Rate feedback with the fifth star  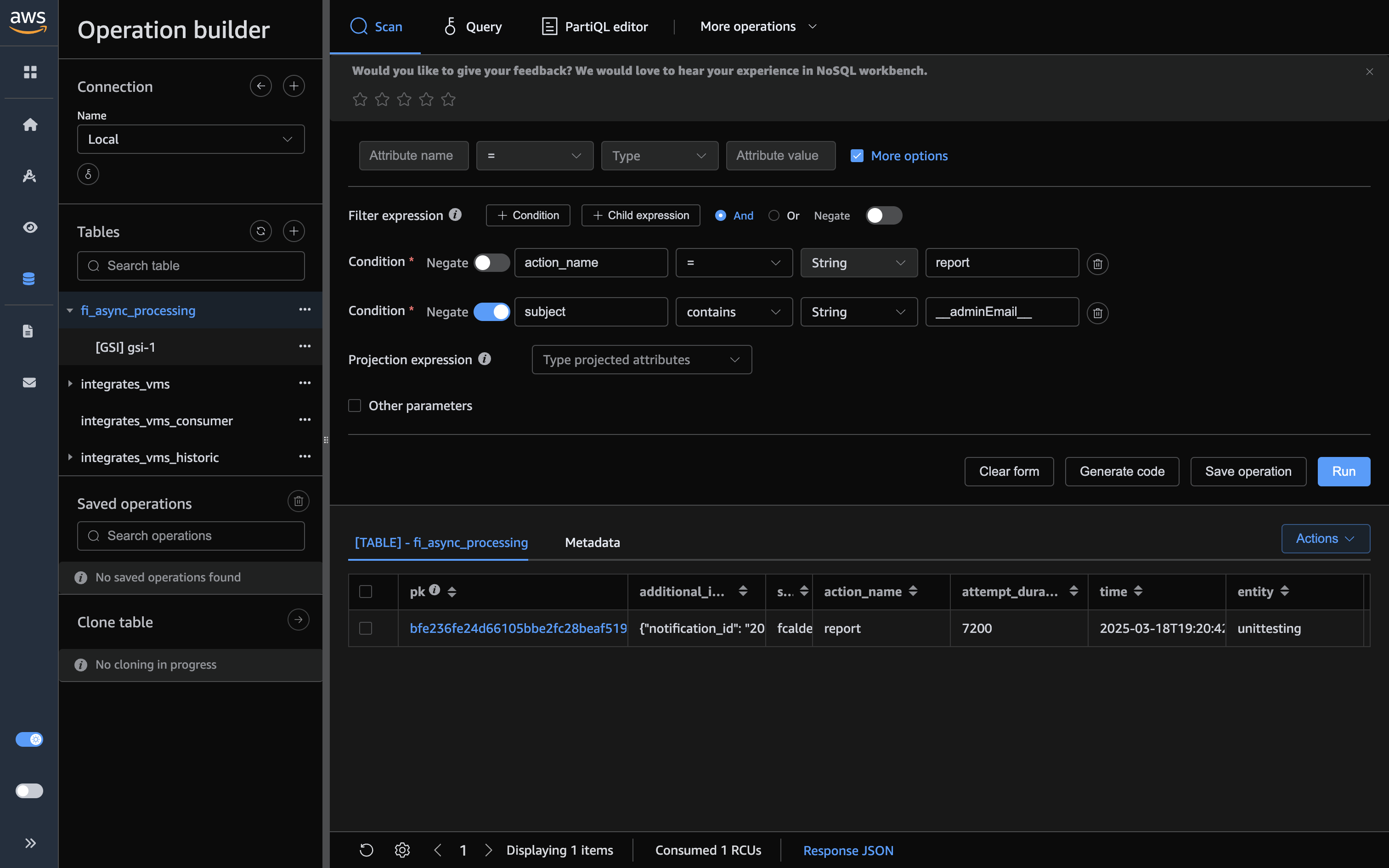[448, 100]
